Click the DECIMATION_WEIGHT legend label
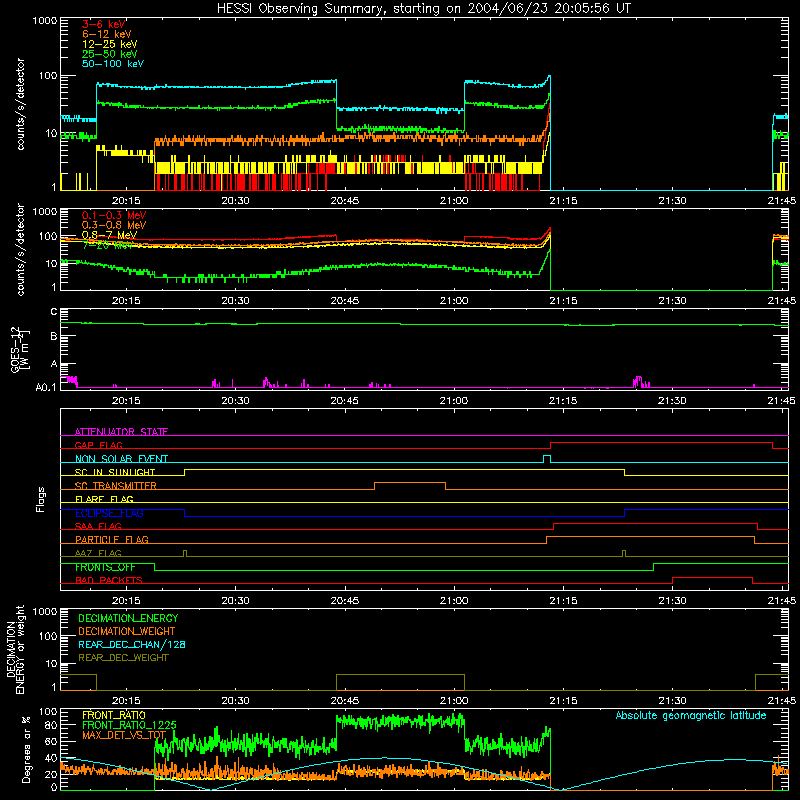Screen dimensions: 800x800 click(x=127, y=631)
